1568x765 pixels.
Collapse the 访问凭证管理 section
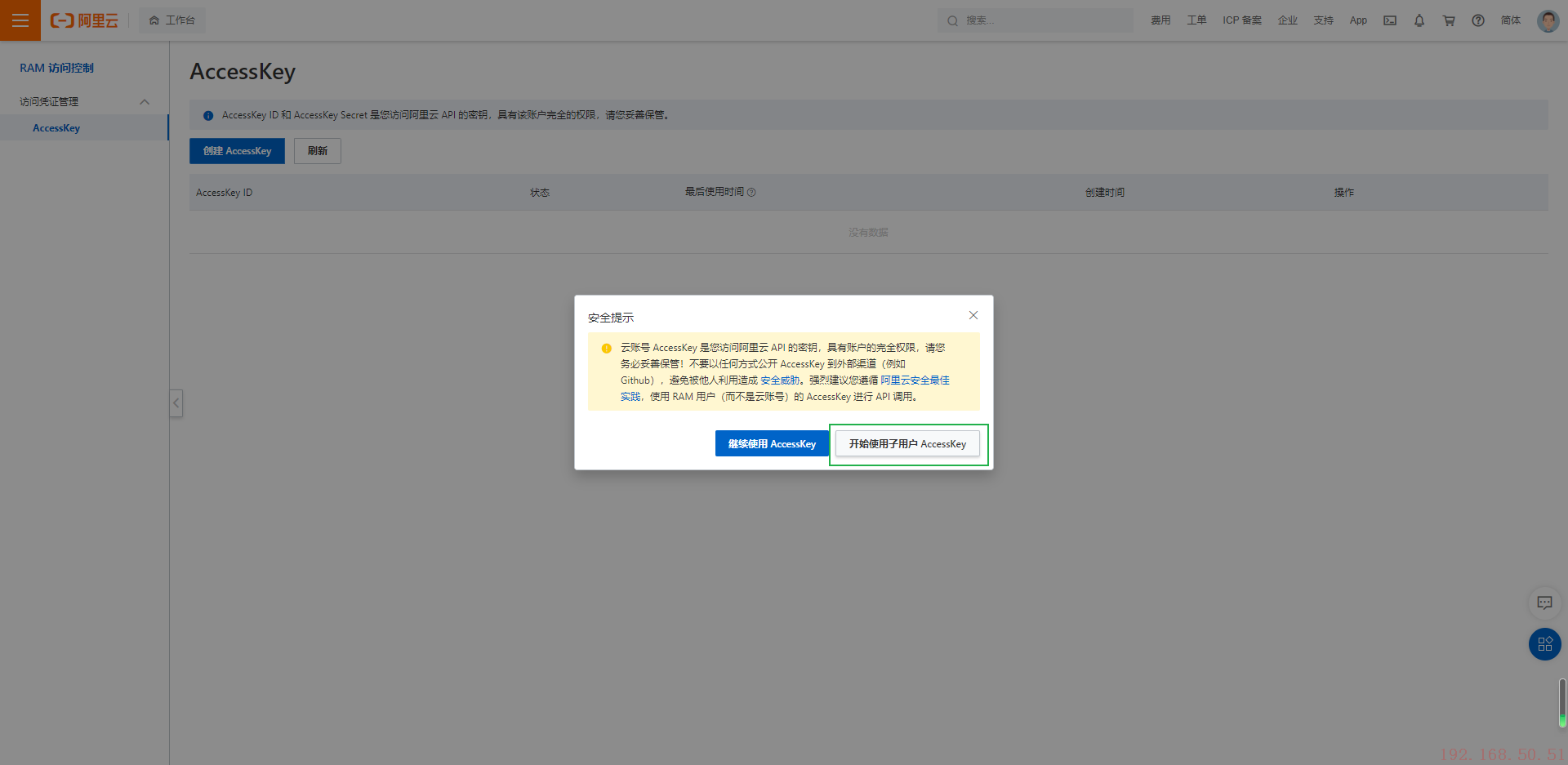145,102
